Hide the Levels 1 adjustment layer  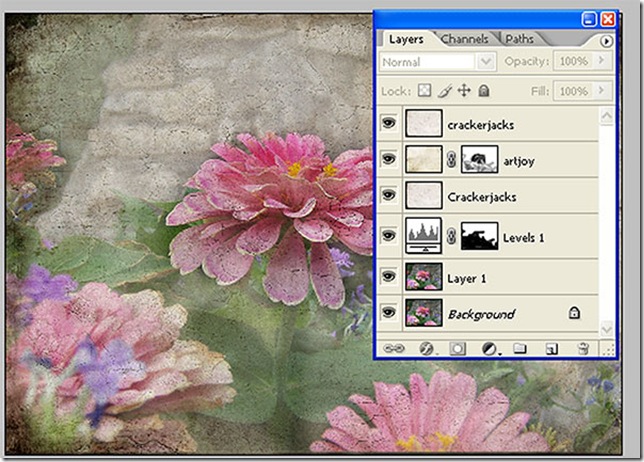389,237
